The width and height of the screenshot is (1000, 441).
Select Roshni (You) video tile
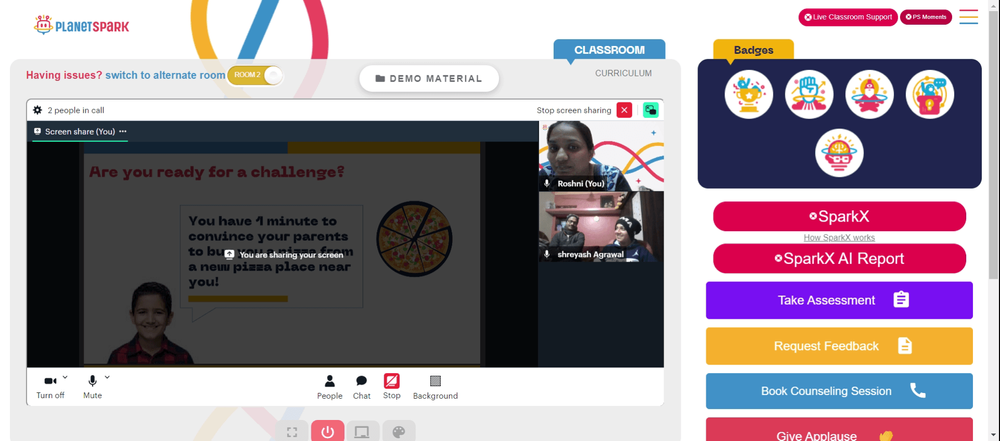coord(601,156)
